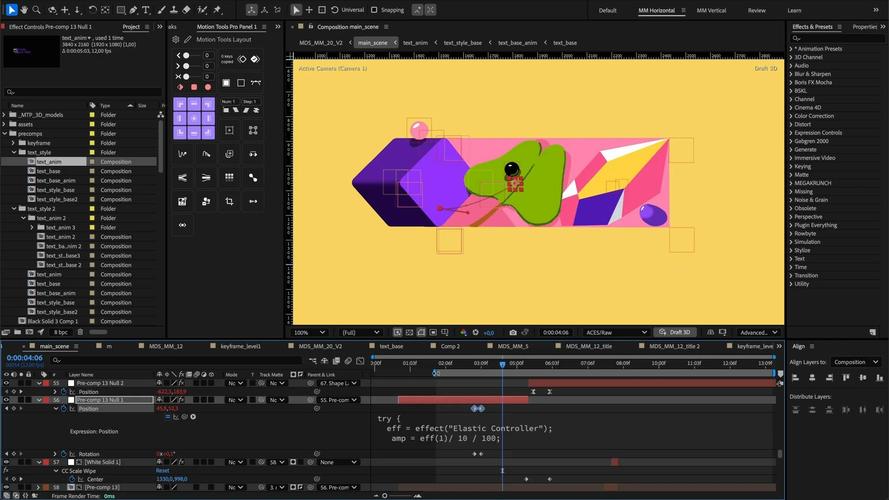Click the align left edges icon
Viewport: 889px width, 500px height.
click(795, 378)
